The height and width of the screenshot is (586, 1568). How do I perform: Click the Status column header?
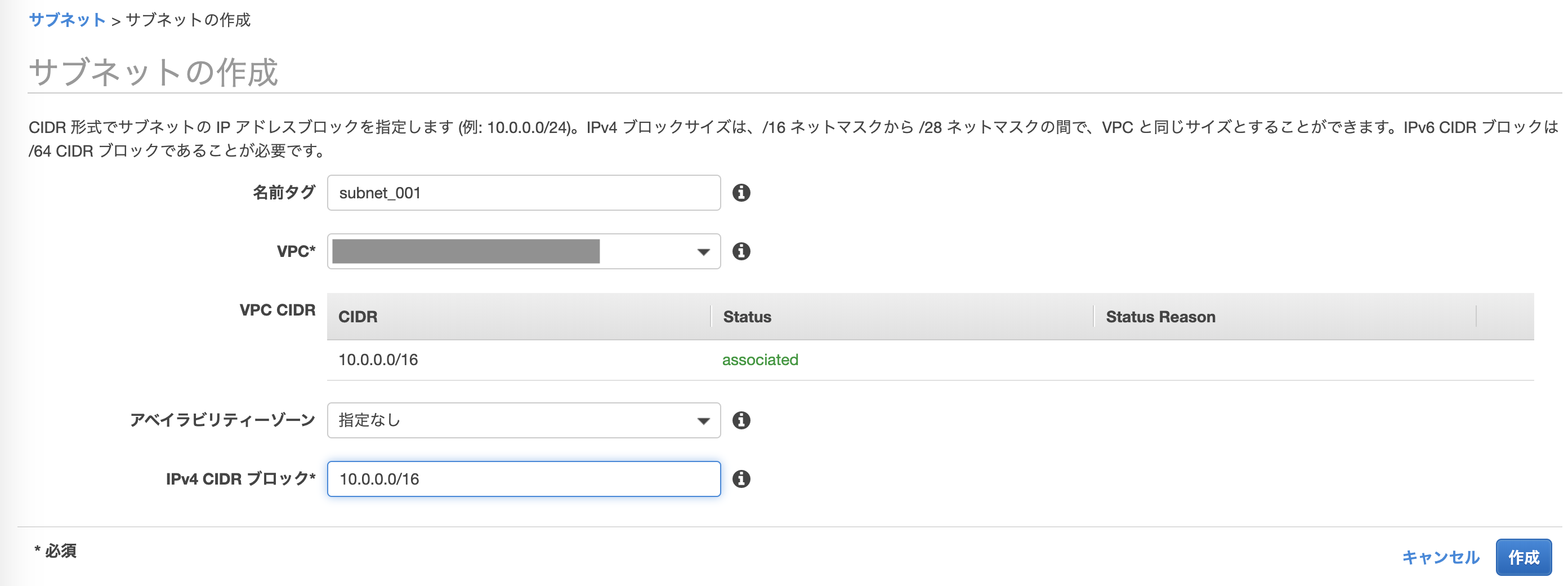coord(746,316)
